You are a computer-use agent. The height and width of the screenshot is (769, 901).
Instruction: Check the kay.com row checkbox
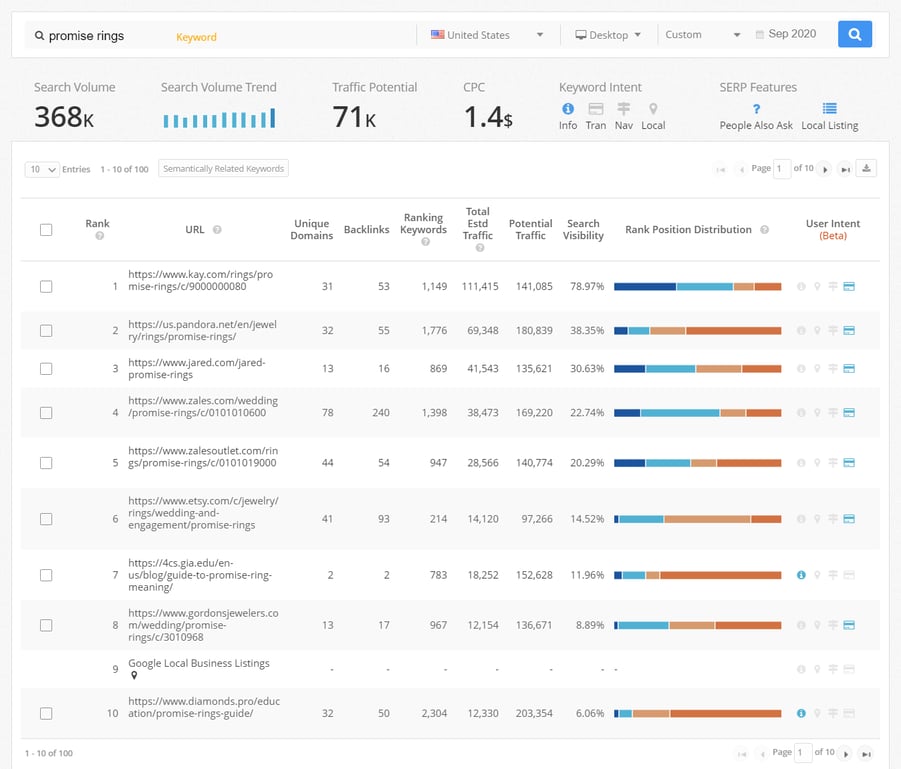click(46, 286)
